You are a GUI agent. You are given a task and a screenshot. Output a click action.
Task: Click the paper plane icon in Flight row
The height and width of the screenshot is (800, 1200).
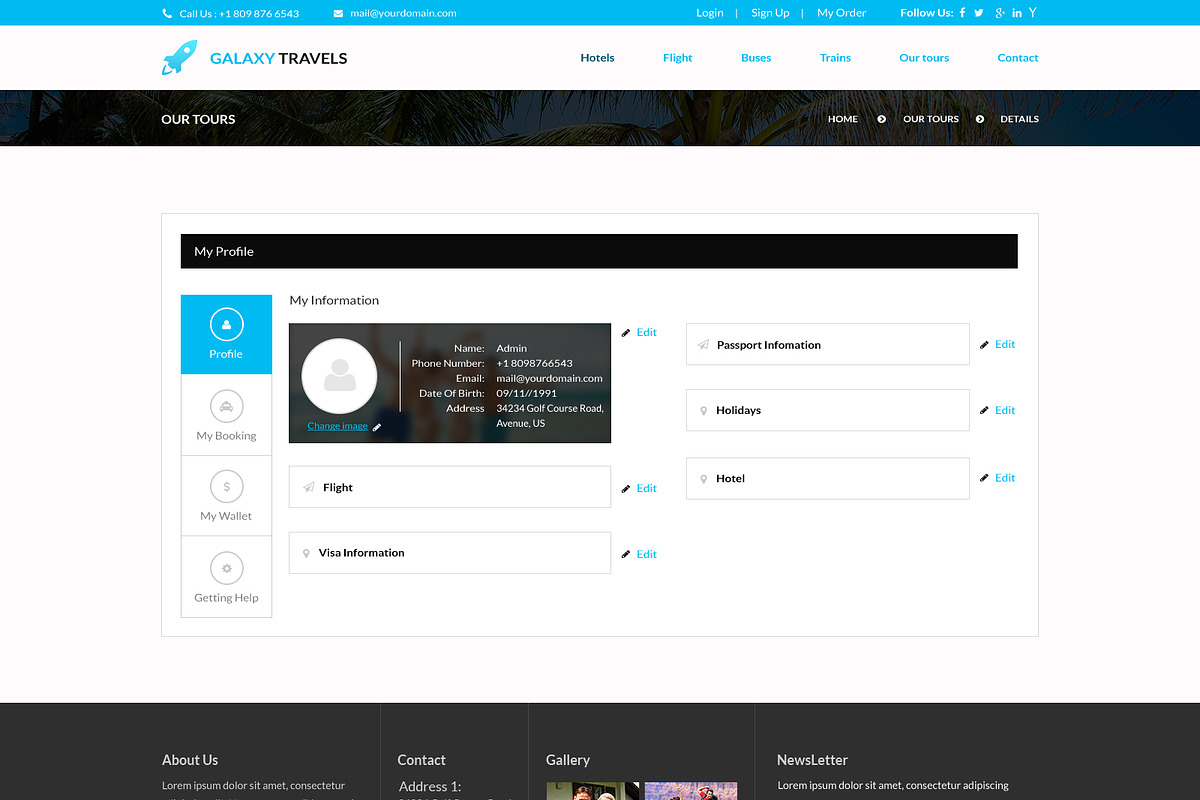point(309,488)
